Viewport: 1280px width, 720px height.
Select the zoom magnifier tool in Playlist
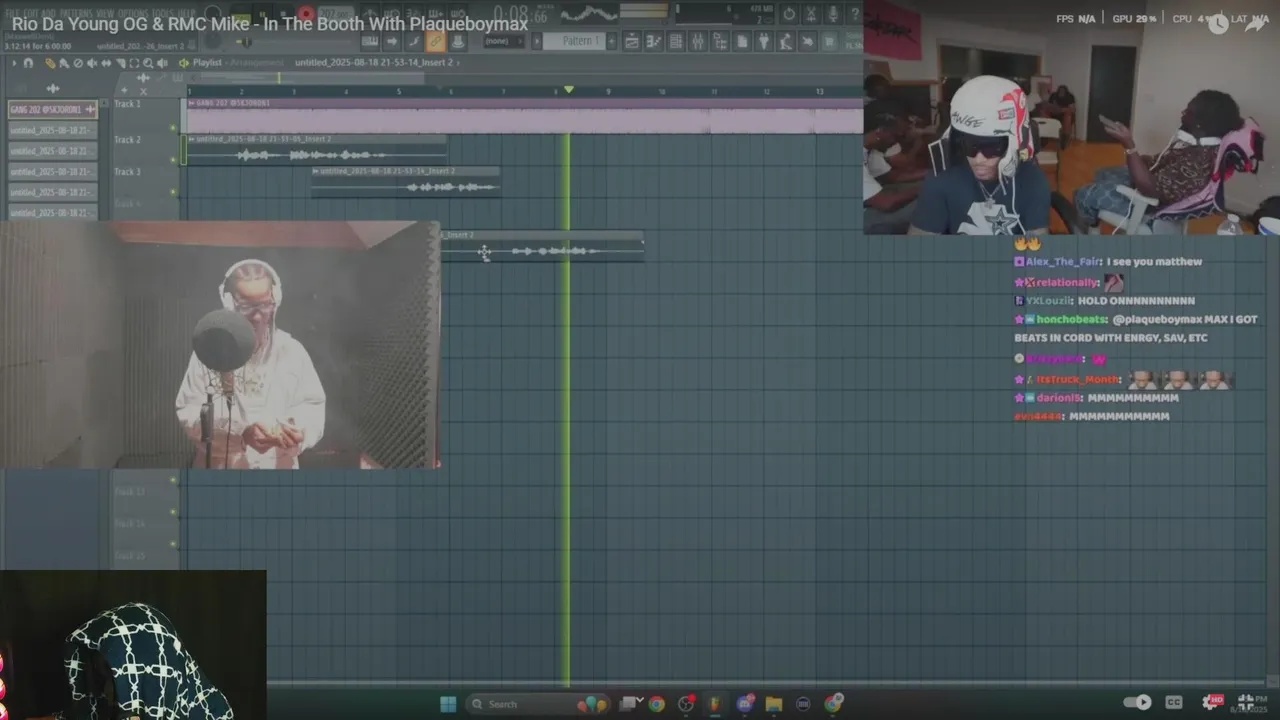point(148,63)
